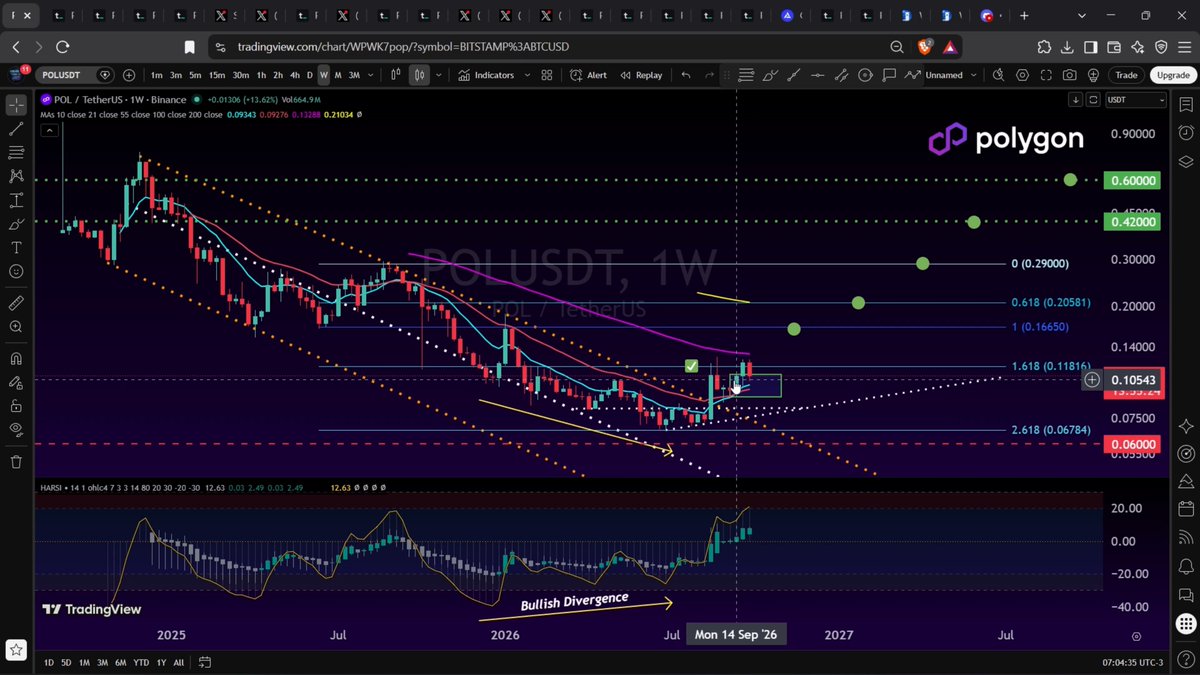Toggle lock all drawing tools
The width and height of the screenshot is (1200, 675).
pyautogui.click(x=16, y=406)
